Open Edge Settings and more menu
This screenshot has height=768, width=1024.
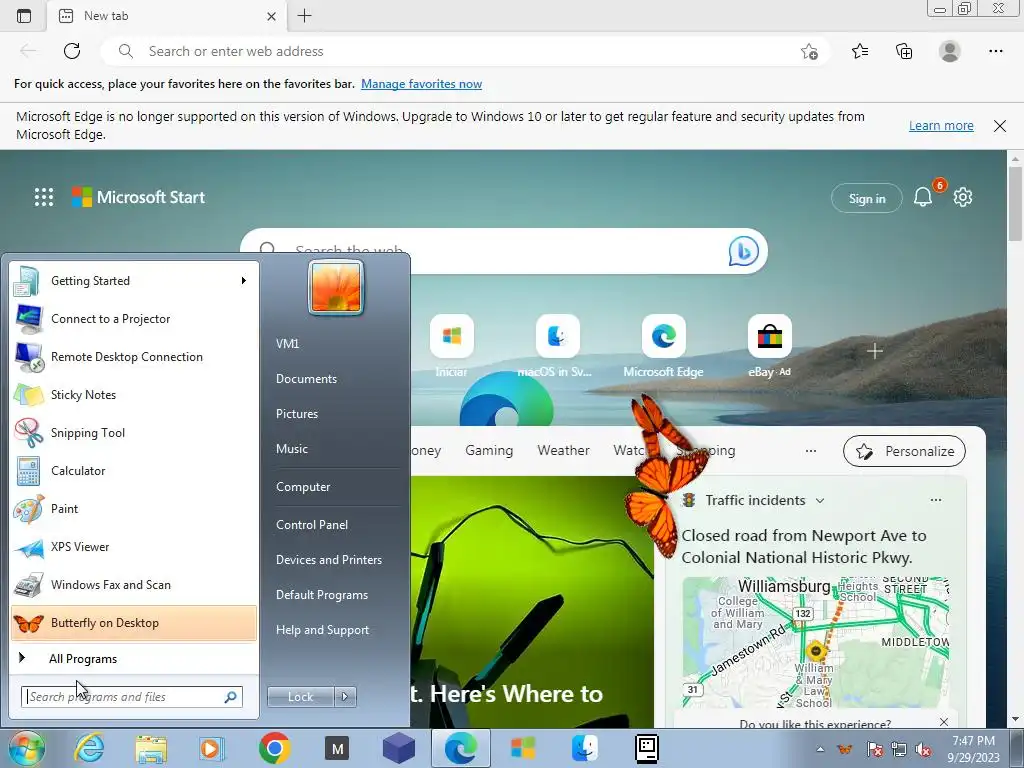(995, 51)
